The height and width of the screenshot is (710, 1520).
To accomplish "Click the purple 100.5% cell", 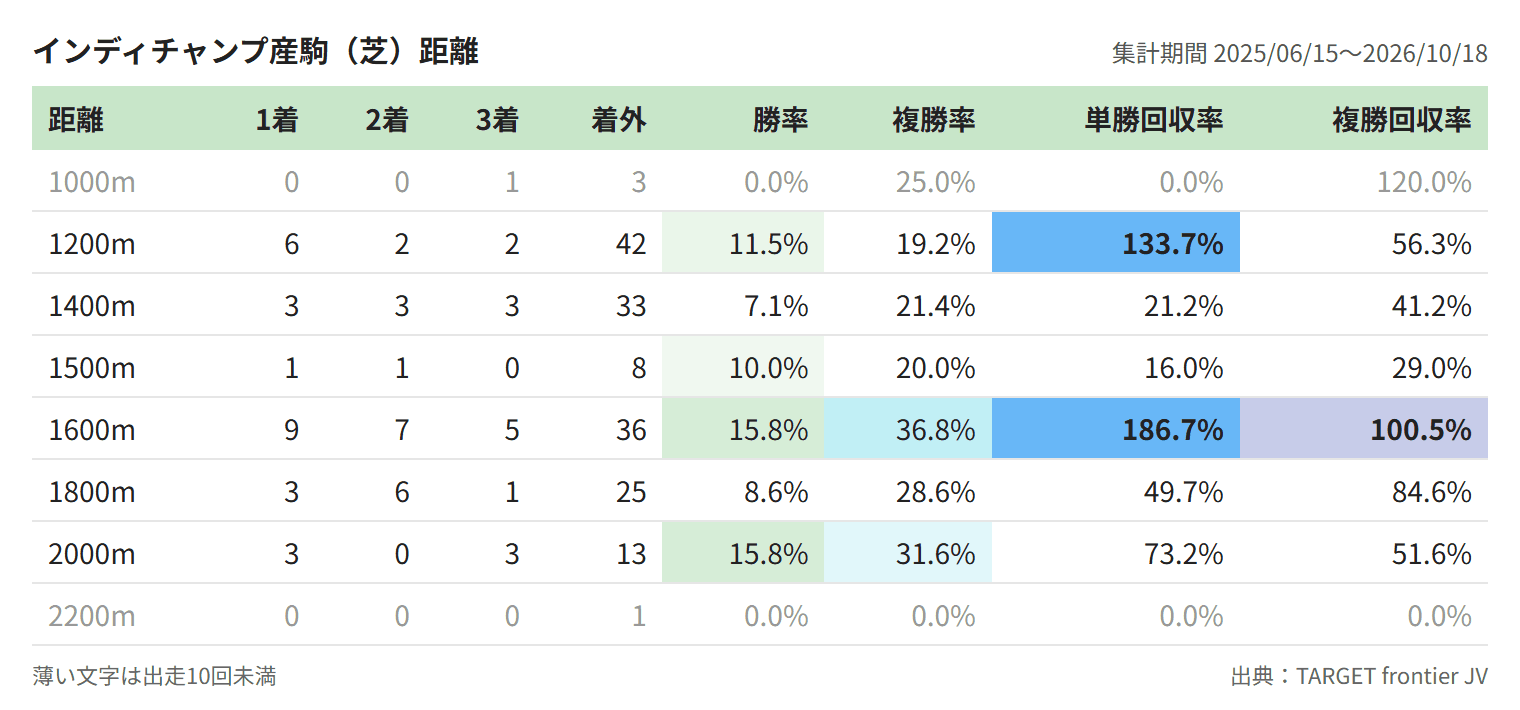I will 1364,429.
